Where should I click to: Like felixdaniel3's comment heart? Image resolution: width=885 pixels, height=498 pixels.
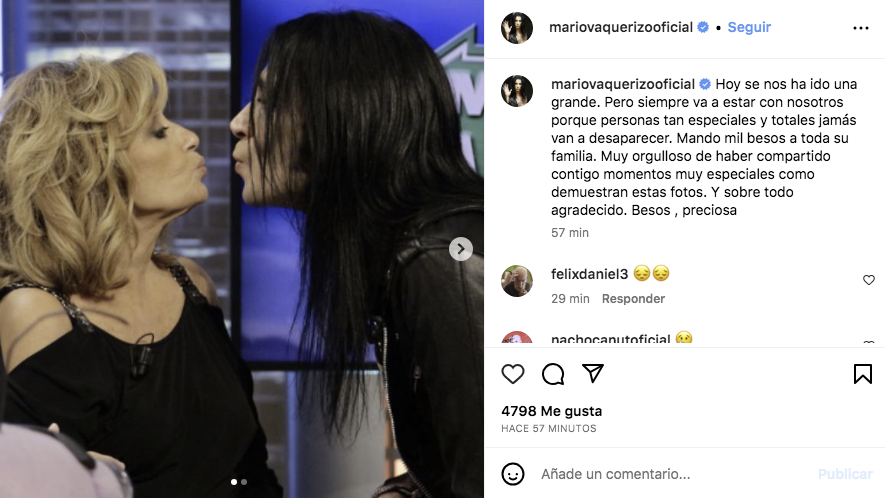[x=869, y=280]
